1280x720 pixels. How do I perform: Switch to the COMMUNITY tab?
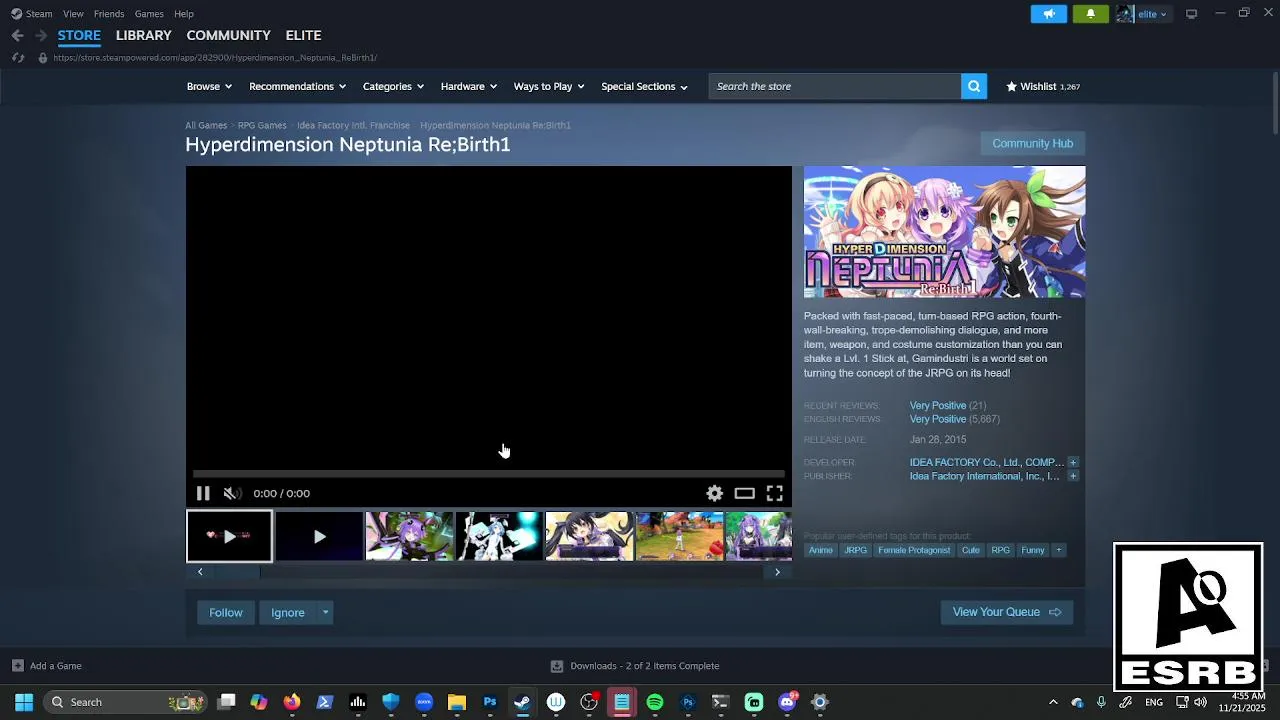(x=228, y=35)
